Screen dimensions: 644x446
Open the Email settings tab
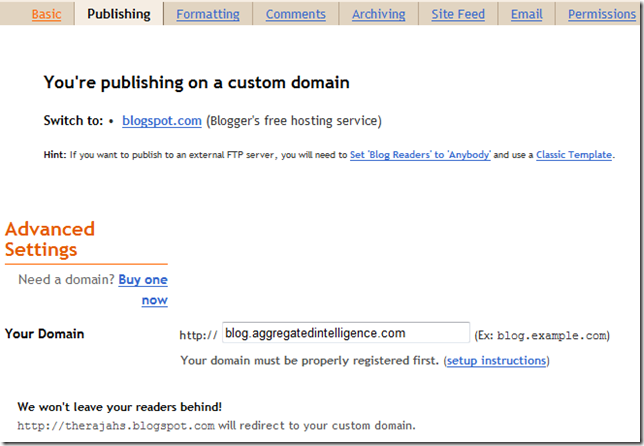[x=526, y=14]
